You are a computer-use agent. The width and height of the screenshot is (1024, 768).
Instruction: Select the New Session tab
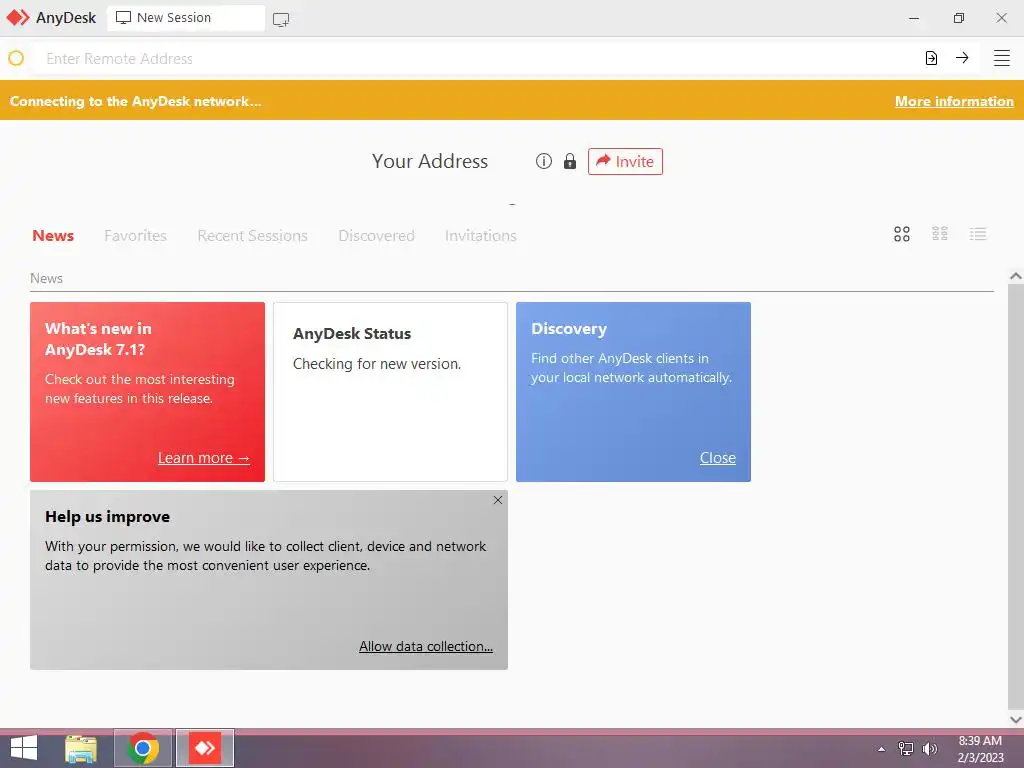(186, 18)
